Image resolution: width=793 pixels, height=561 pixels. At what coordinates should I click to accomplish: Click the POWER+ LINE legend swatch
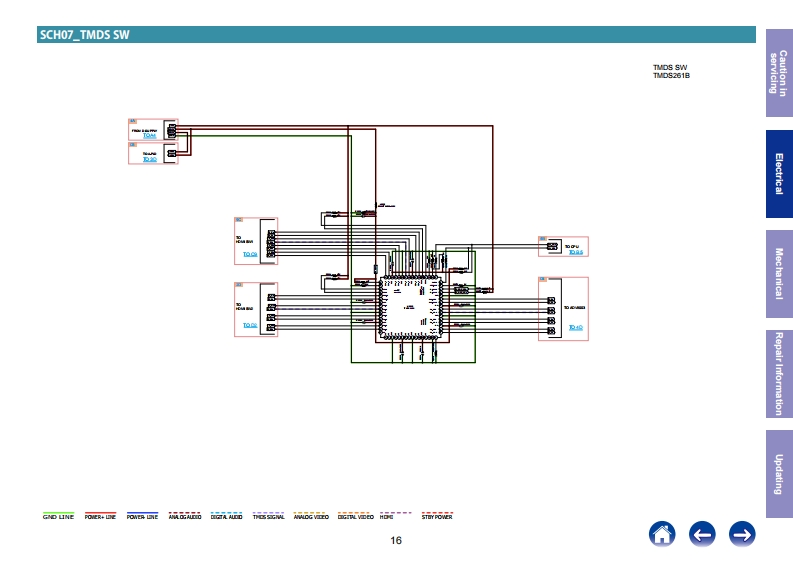click(100, 512)
